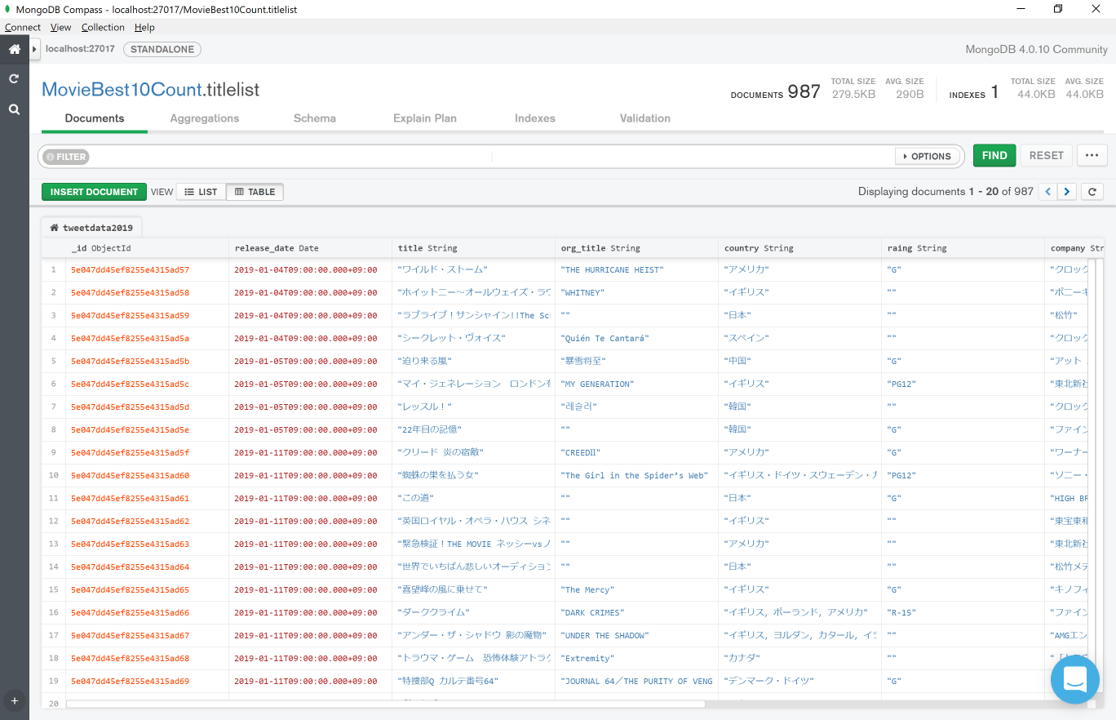Click the home icon in the sidebar

click(14, 49)
